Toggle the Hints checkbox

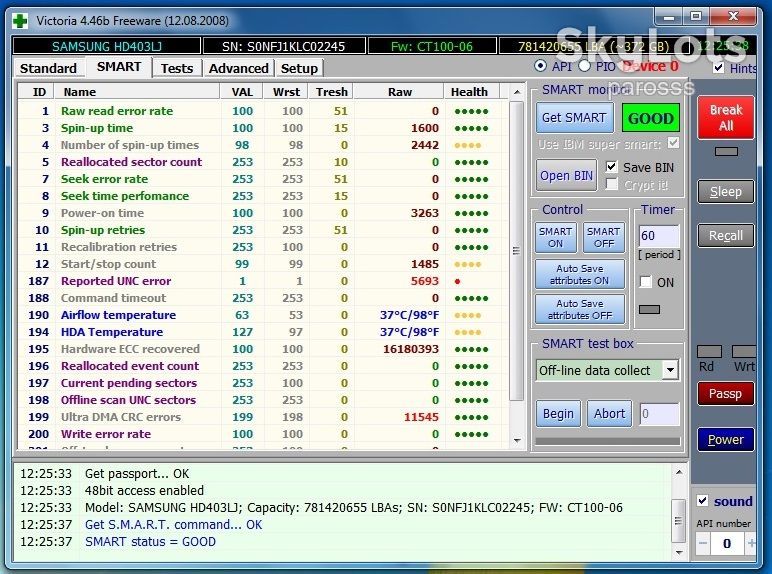[719, 68]
